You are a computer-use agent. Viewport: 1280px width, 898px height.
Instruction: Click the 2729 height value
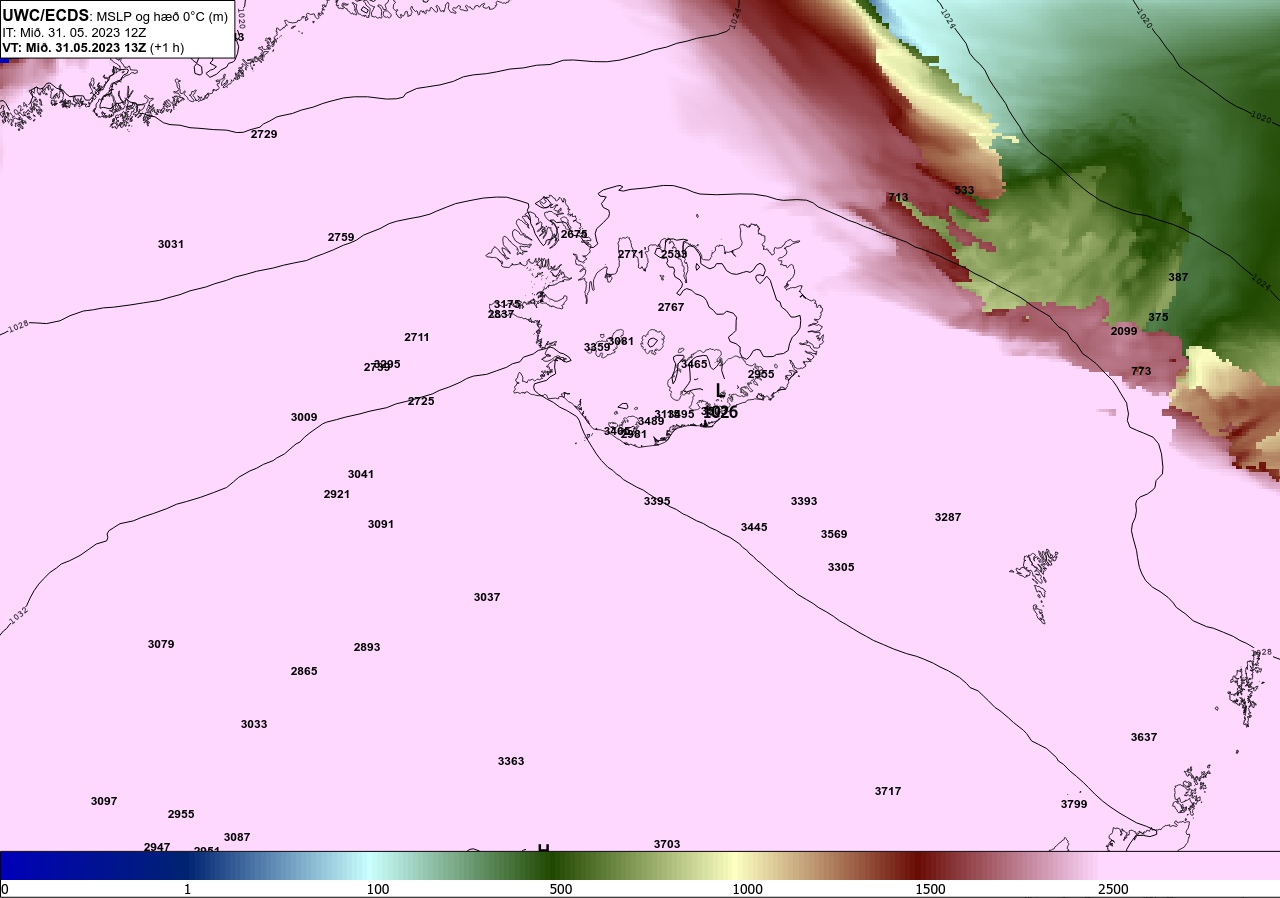tap(264, 134)
